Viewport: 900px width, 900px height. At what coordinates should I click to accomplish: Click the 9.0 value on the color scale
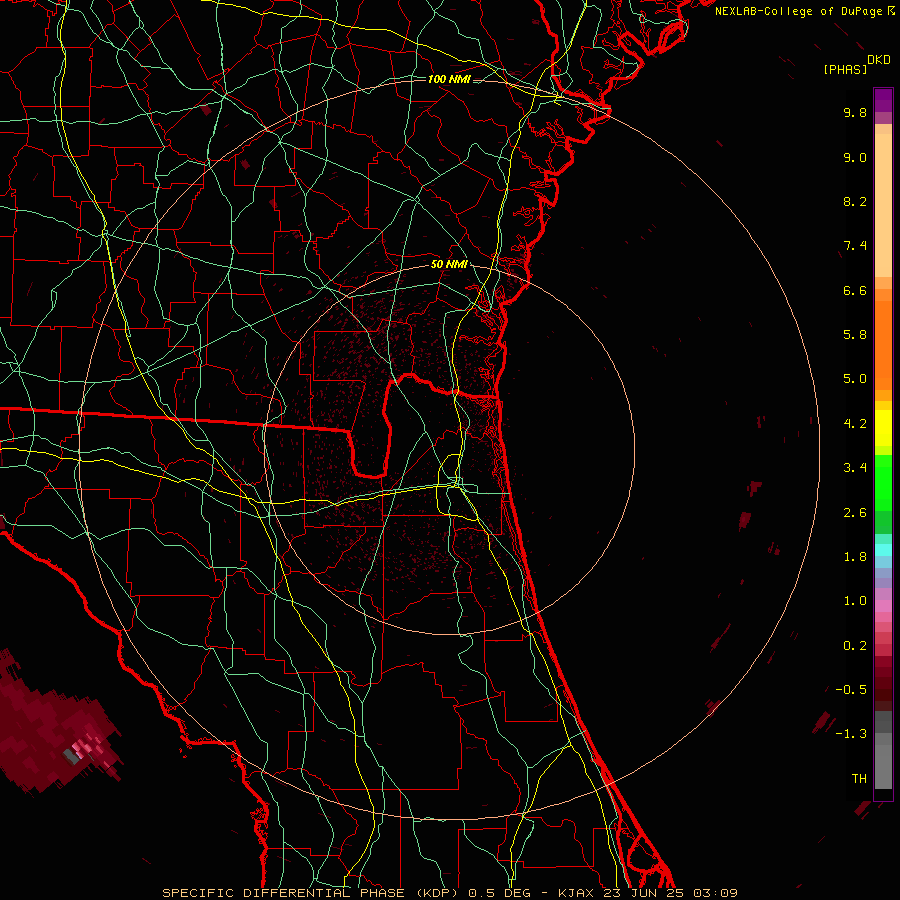tap(855, 157)
